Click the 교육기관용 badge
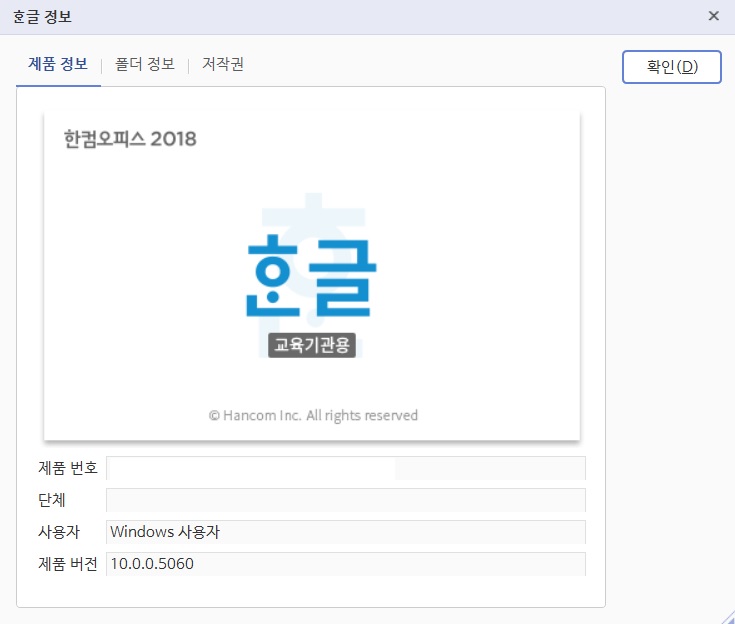 312,346
